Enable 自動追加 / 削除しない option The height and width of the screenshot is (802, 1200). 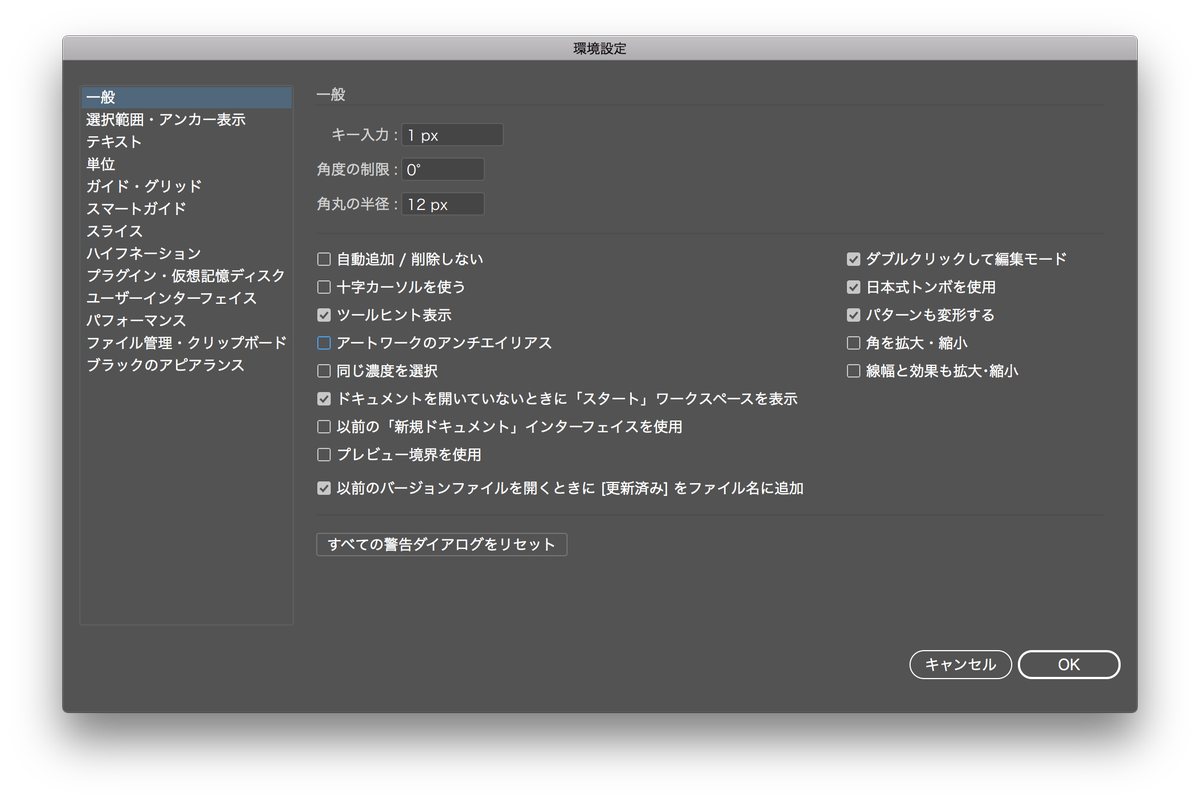(323, 258)
